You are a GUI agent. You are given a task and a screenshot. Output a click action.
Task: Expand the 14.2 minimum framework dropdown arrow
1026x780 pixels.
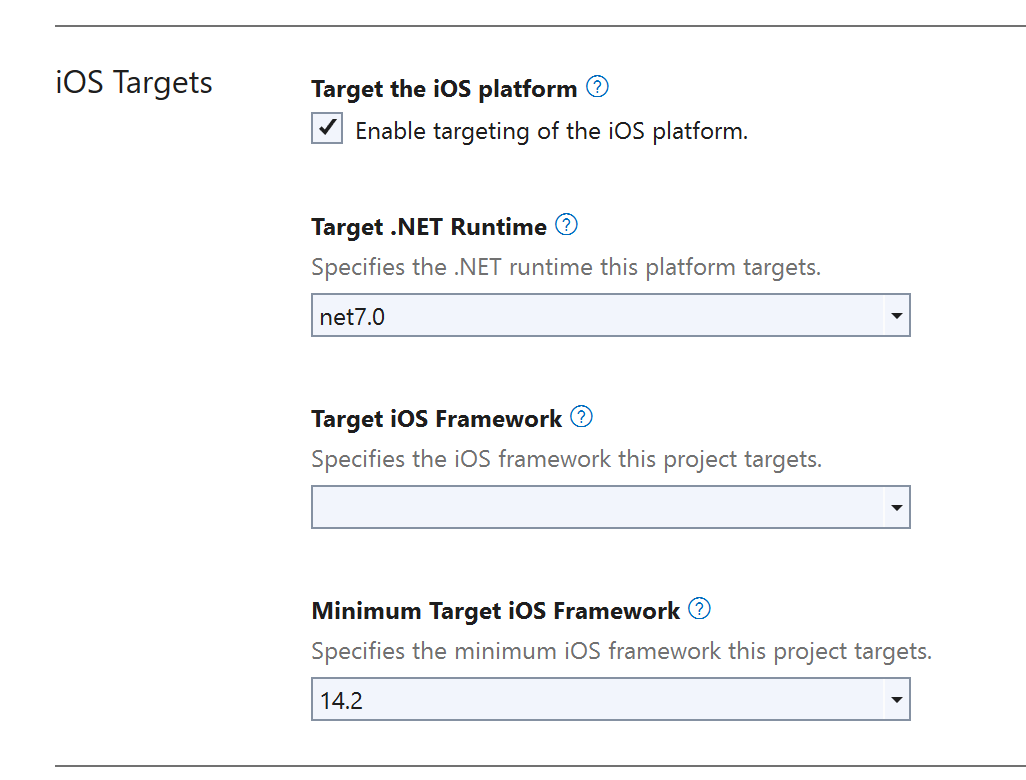coord(896,700)
